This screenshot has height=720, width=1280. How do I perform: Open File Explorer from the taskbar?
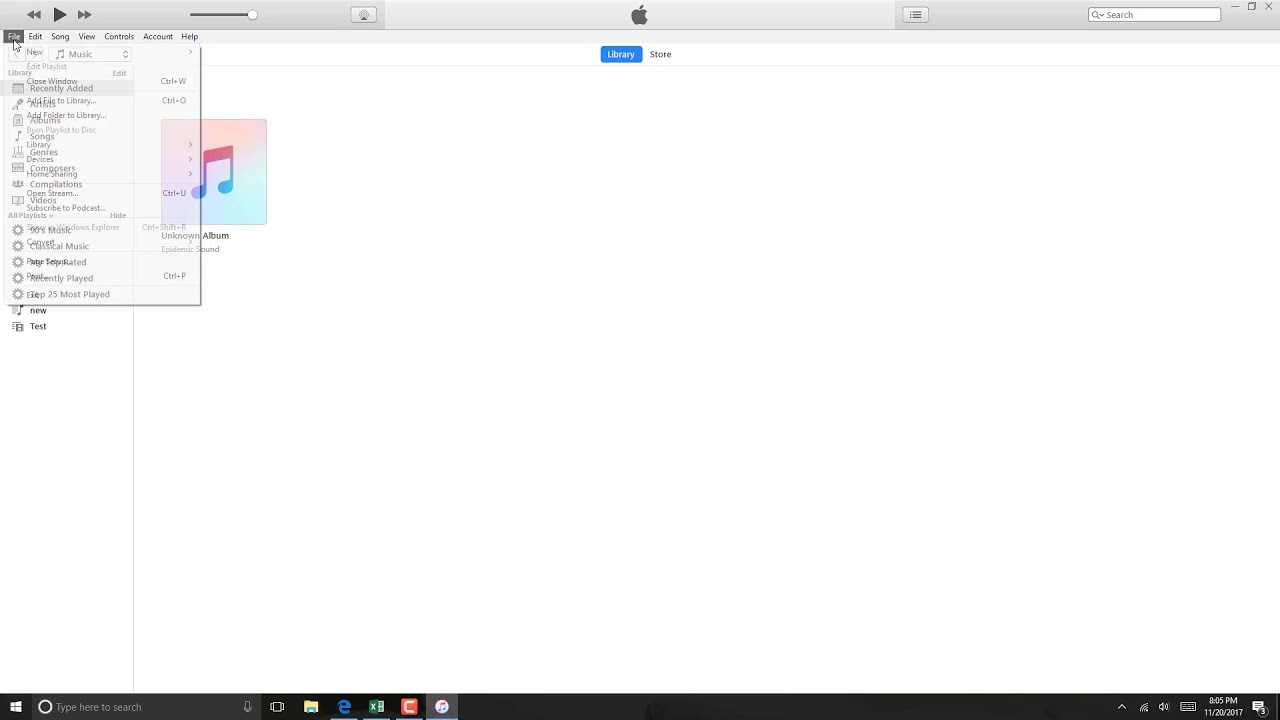[x=311, y=707]
